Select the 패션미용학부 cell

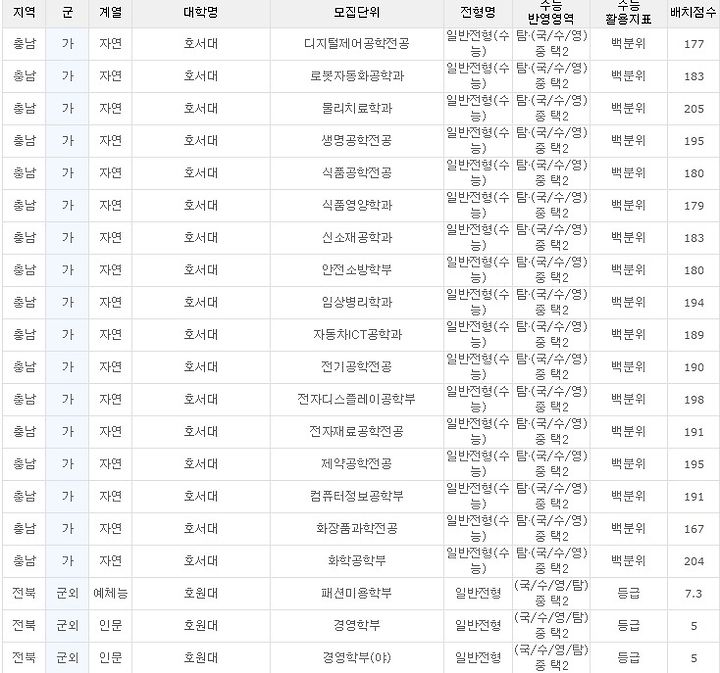pyautogui.click(x=357, y=594)
